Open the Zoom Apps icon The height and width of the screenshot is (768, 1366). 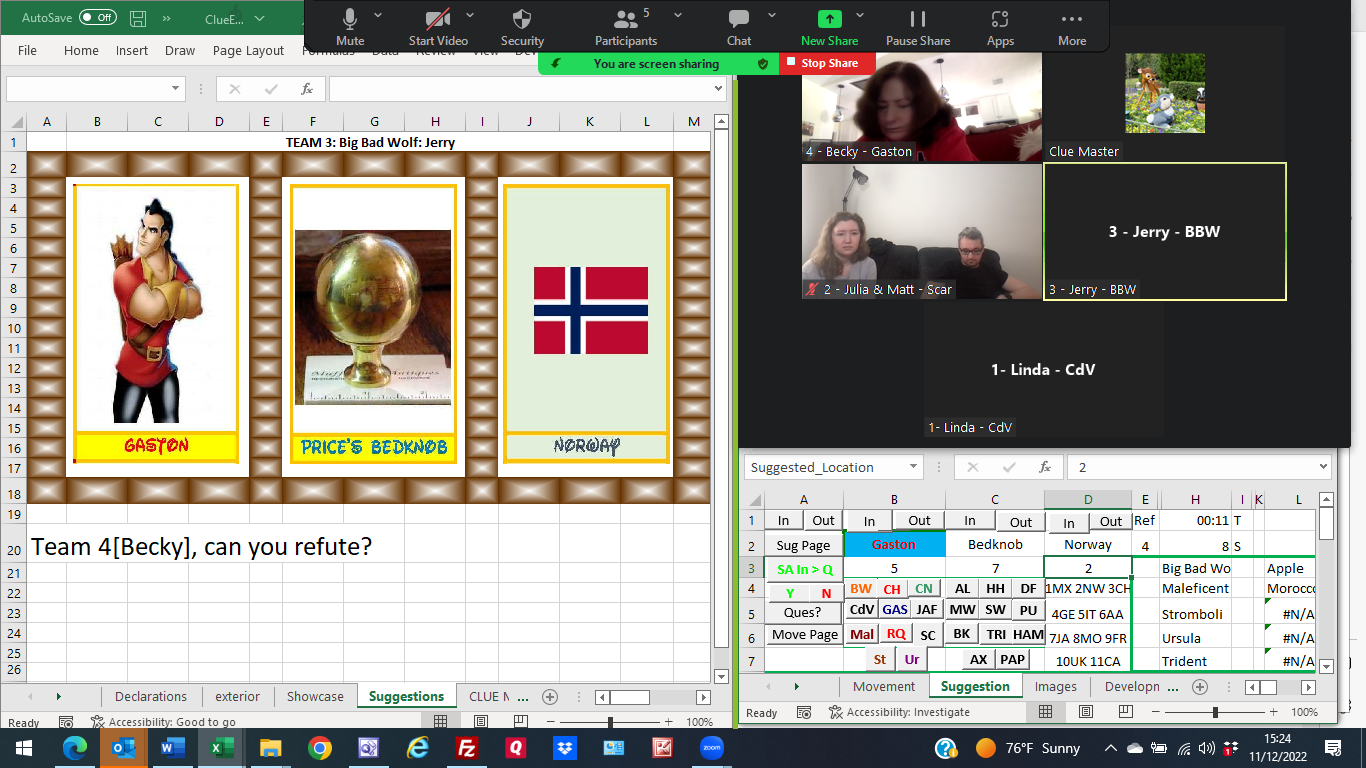pos(1000,19)
